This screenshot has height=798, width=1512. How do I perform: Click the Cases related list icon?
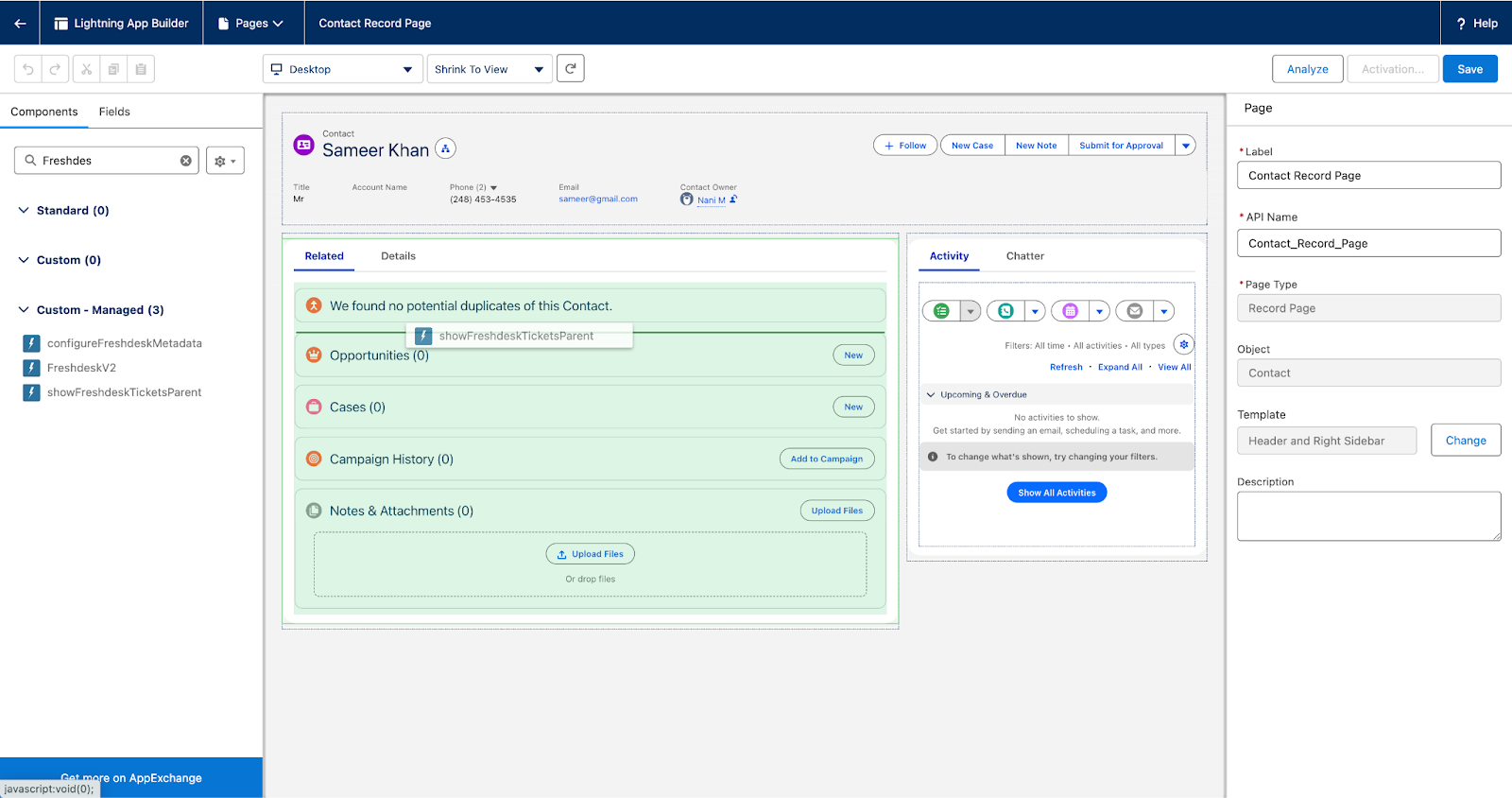pyautogui.click(x=314, y=407)
